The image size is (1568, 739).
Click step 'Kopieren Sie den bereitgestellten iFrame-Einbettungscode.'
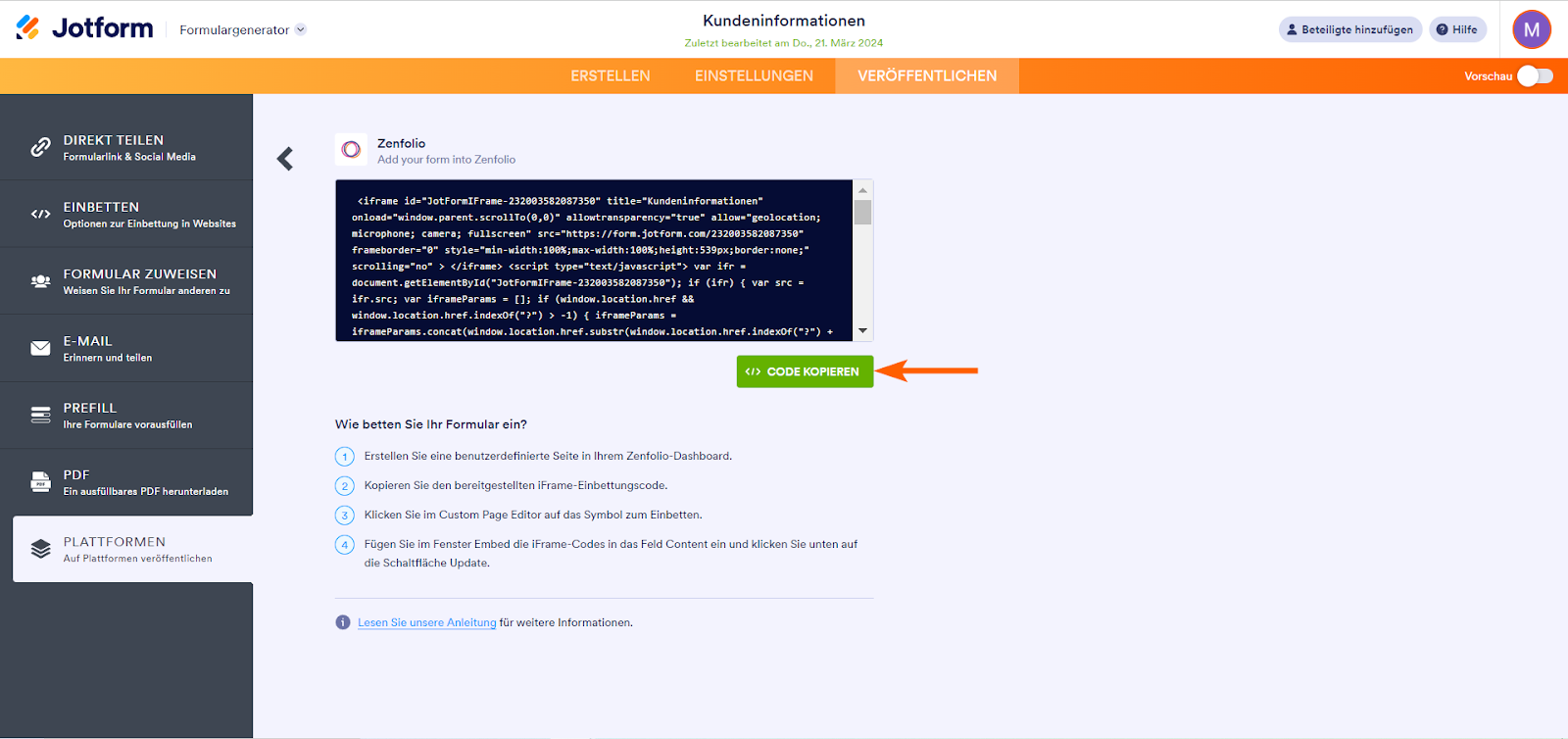pos(515,485)
